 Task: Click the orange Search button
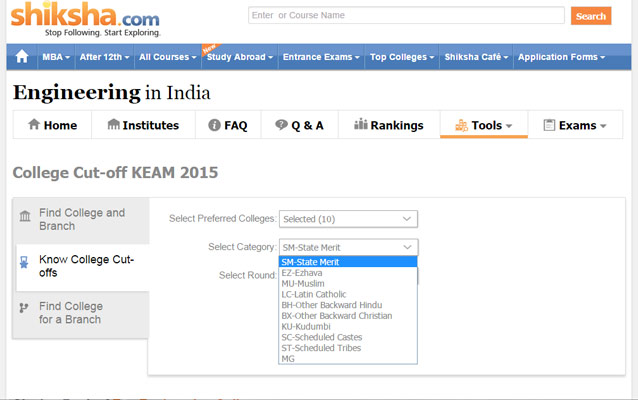coord(590,16)
